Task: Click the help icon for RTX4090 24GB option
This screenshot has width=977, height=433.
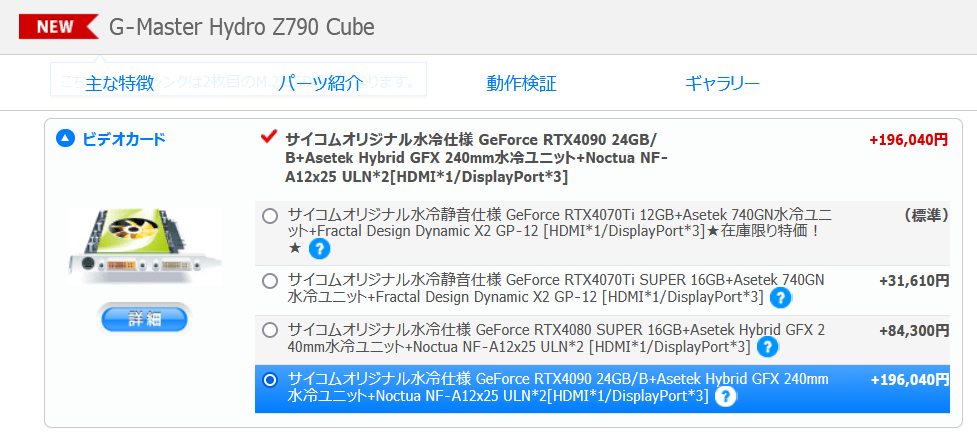Action: coord(725,396)
